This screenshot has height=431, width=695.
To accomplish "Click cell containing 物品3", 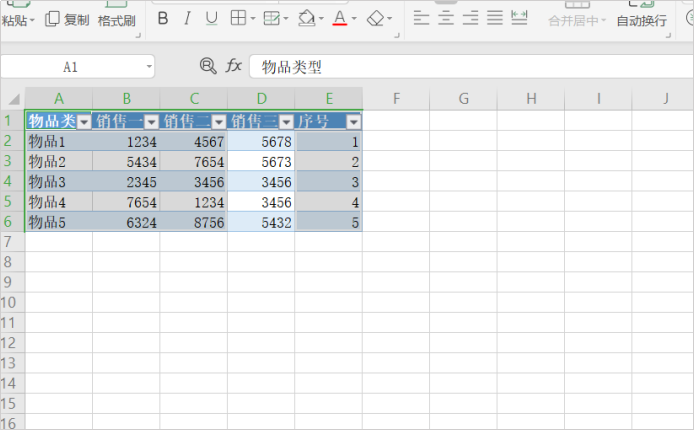I will pos(59,182).
